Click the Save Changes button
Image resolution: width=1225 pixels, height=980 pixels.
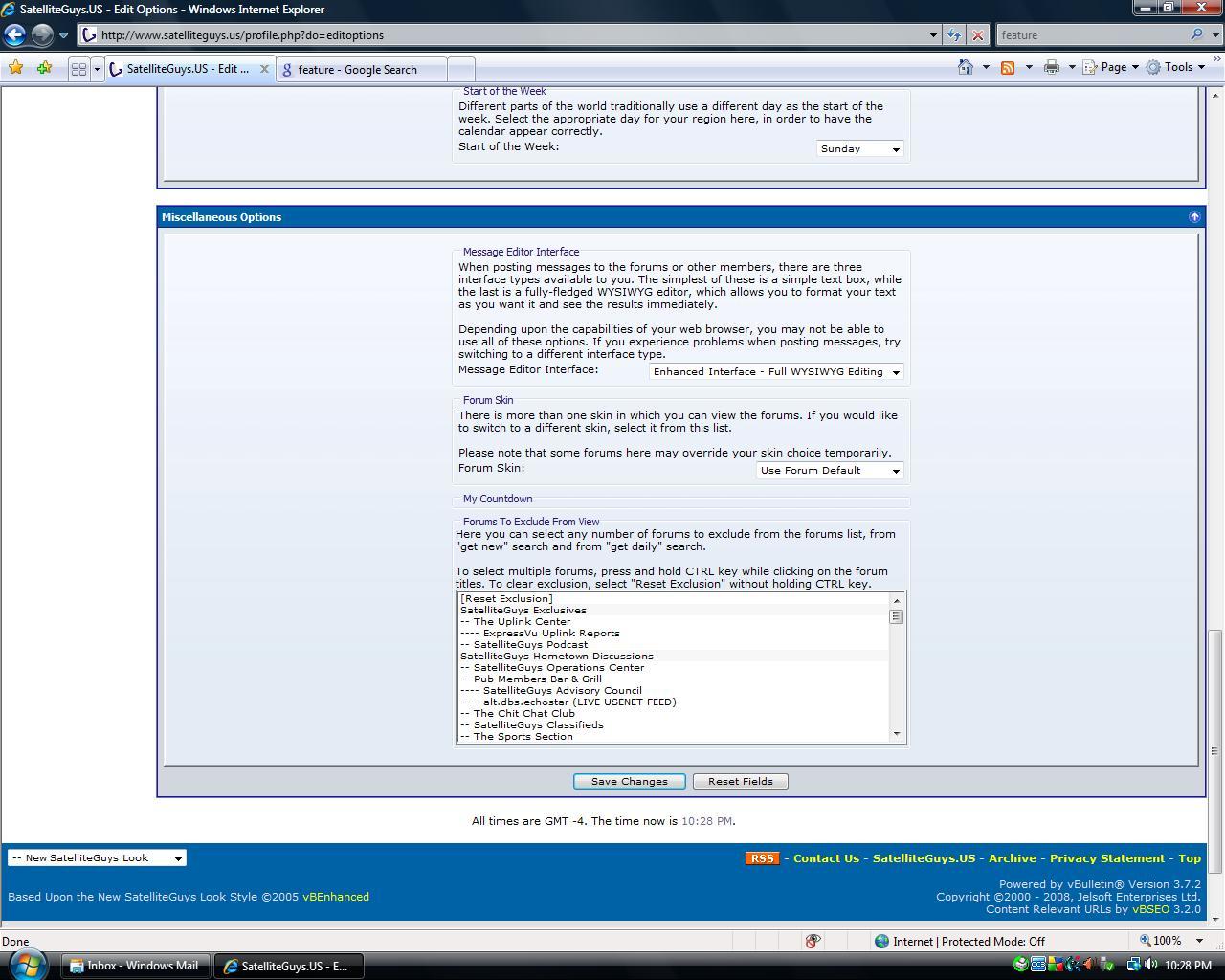(629, 782)
